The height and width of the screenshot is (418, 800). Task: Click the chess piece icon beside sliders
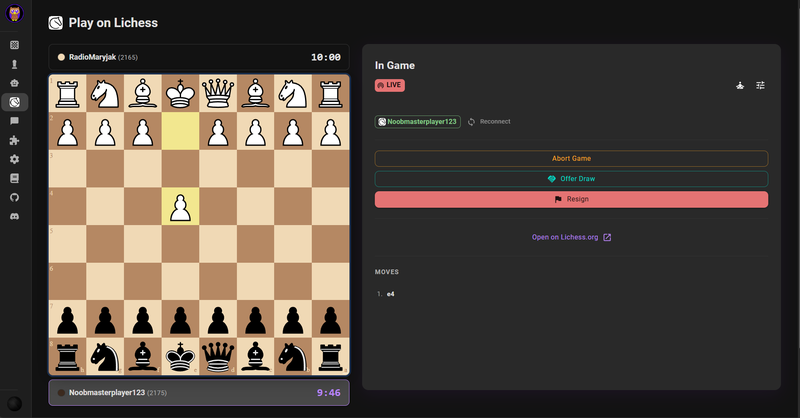click(x=740, y=85)
